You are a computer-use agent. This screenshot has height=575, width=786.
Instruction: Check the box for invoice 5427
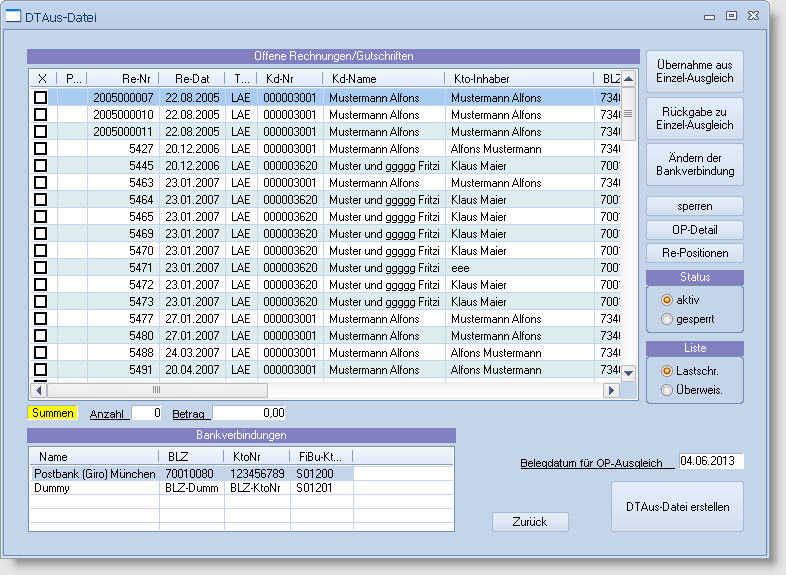click(41, 149)
